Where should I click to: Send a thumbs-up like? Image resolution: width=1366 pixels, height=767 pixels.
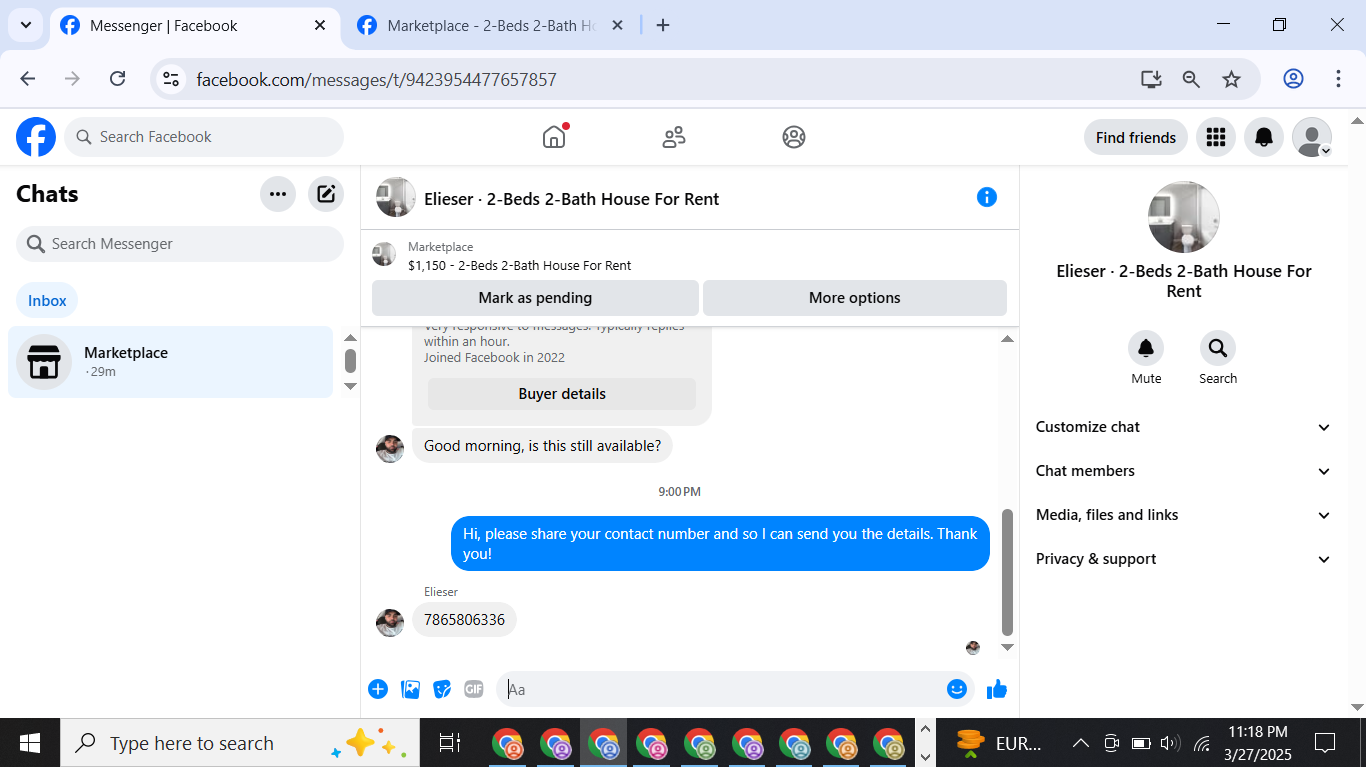997,689
